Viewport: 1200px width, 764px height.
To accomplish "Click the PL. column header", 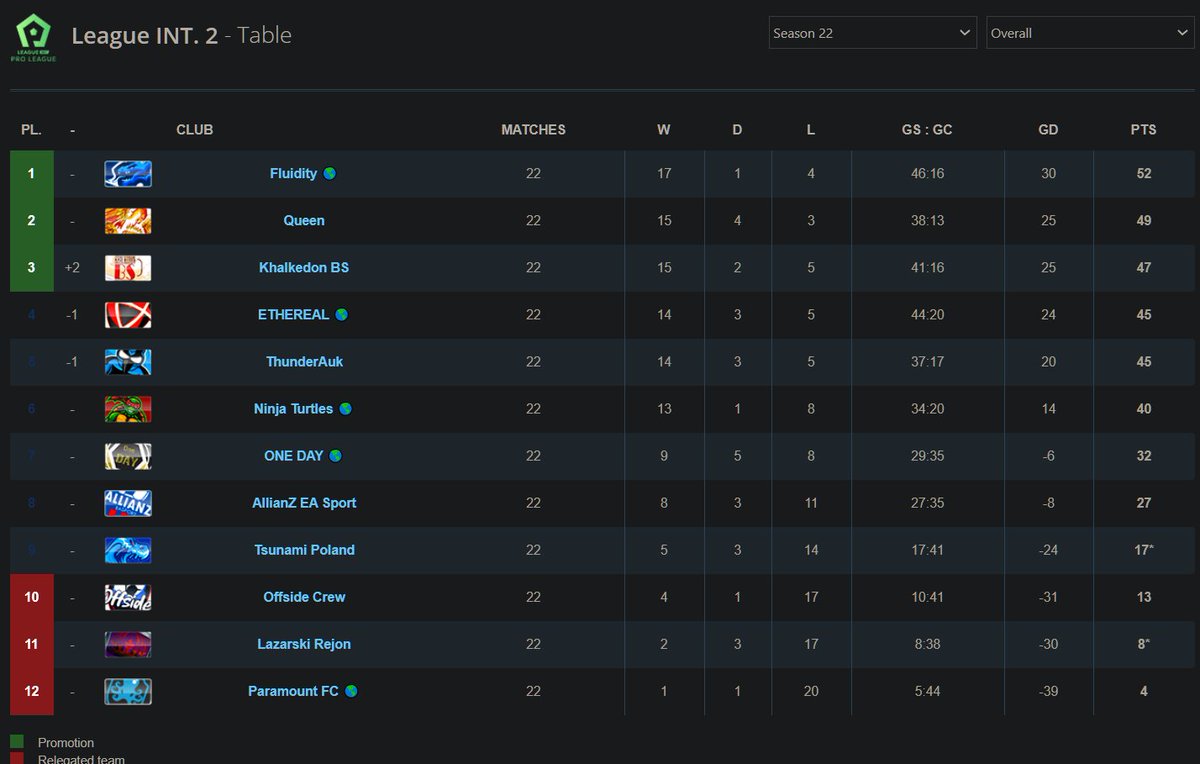I will tap(31, 130).
